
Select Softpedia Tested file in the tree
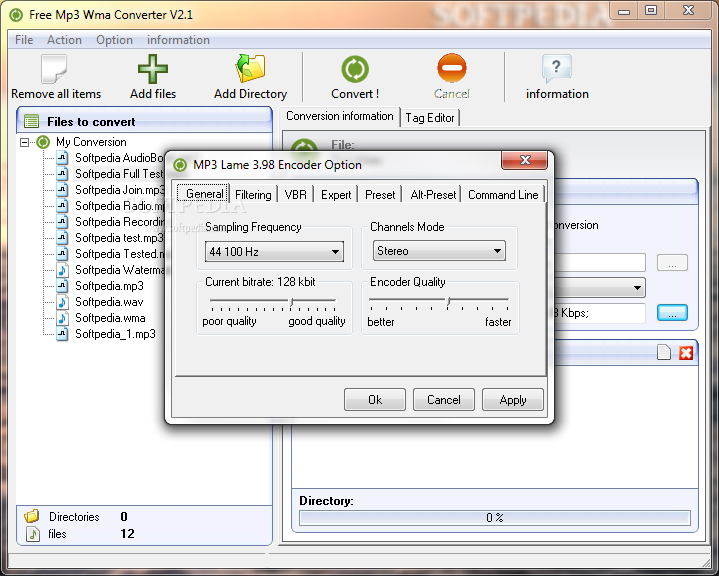tap(119, 254)
